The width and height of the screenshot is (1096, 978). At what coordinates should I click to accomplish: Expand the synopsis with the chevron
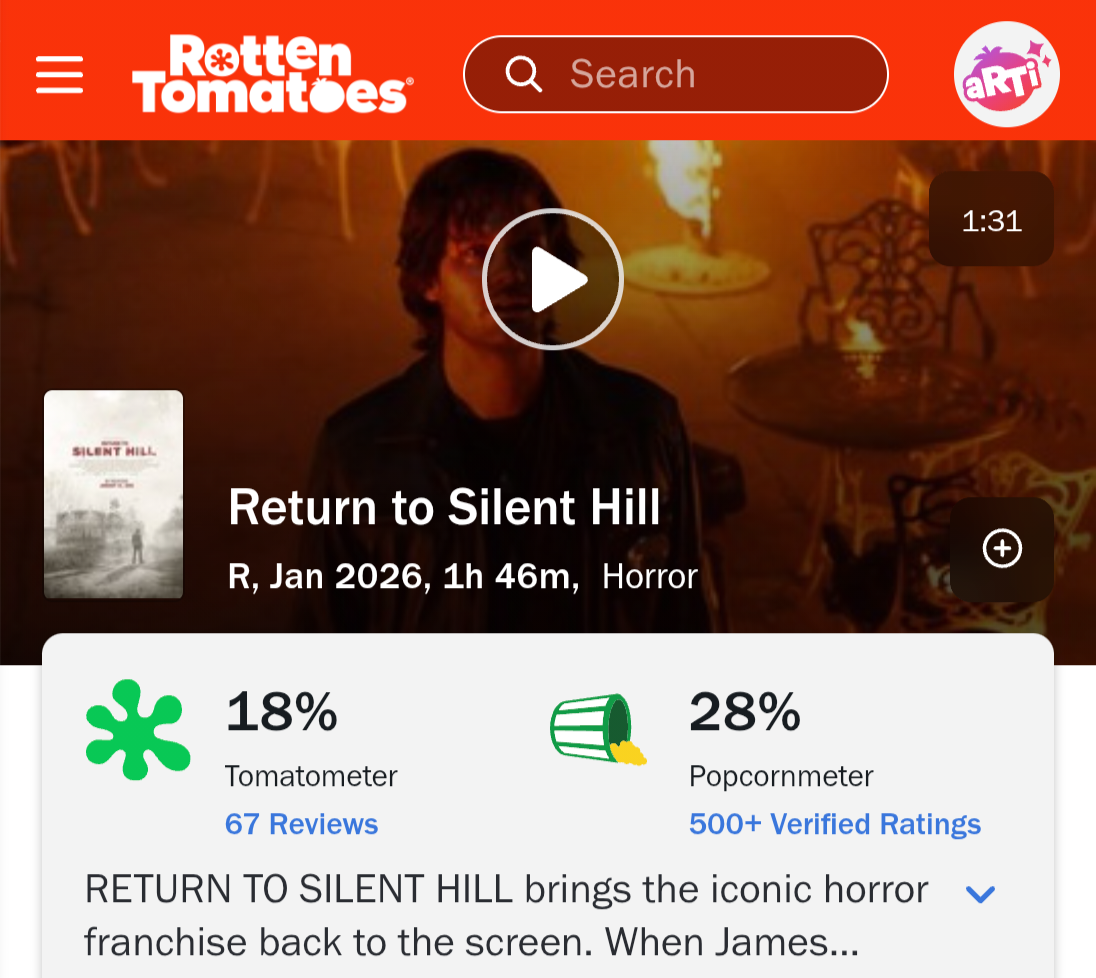pos(980,893)
